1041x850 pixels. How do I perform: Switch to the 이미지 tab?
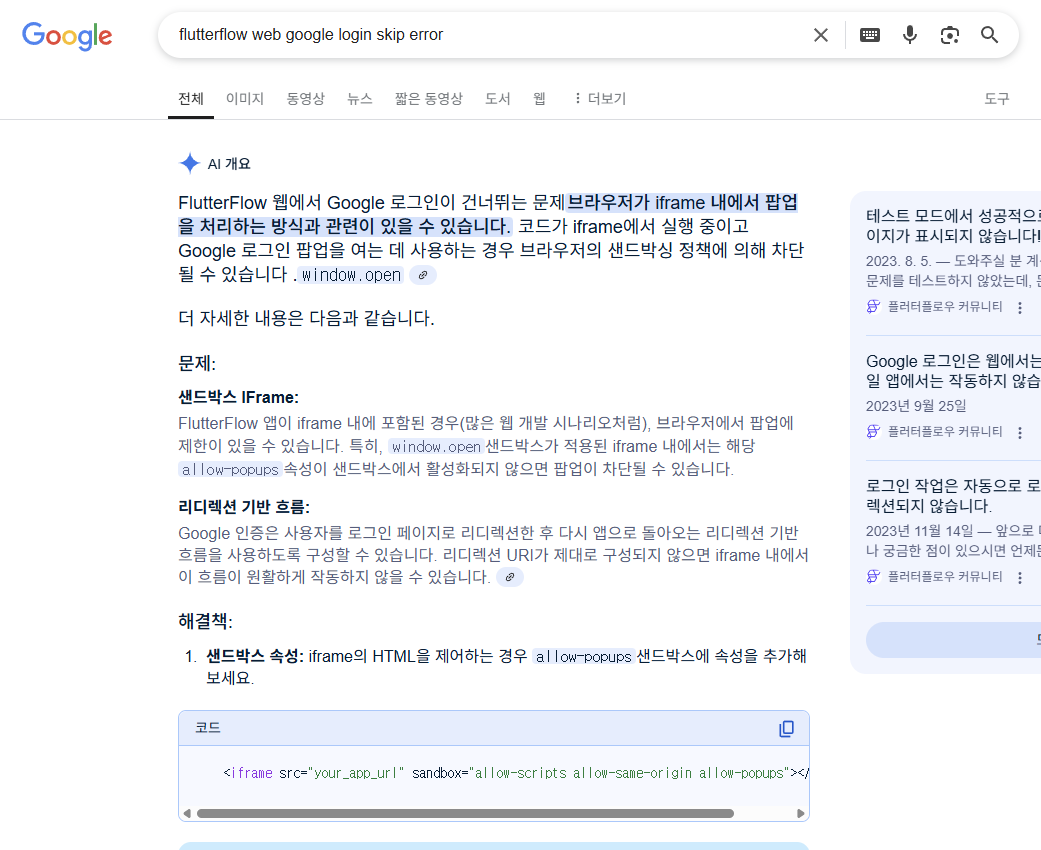245,99
